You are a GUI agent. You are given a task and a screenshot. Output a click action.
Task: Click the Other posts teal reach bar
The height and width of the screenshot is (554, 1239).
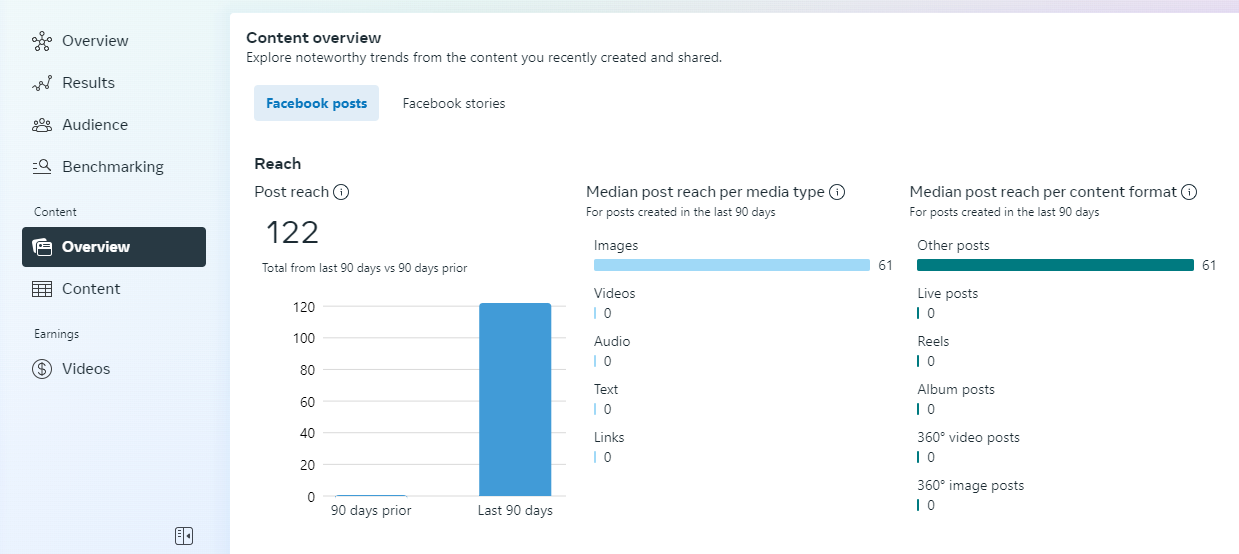click(1055, 265)
